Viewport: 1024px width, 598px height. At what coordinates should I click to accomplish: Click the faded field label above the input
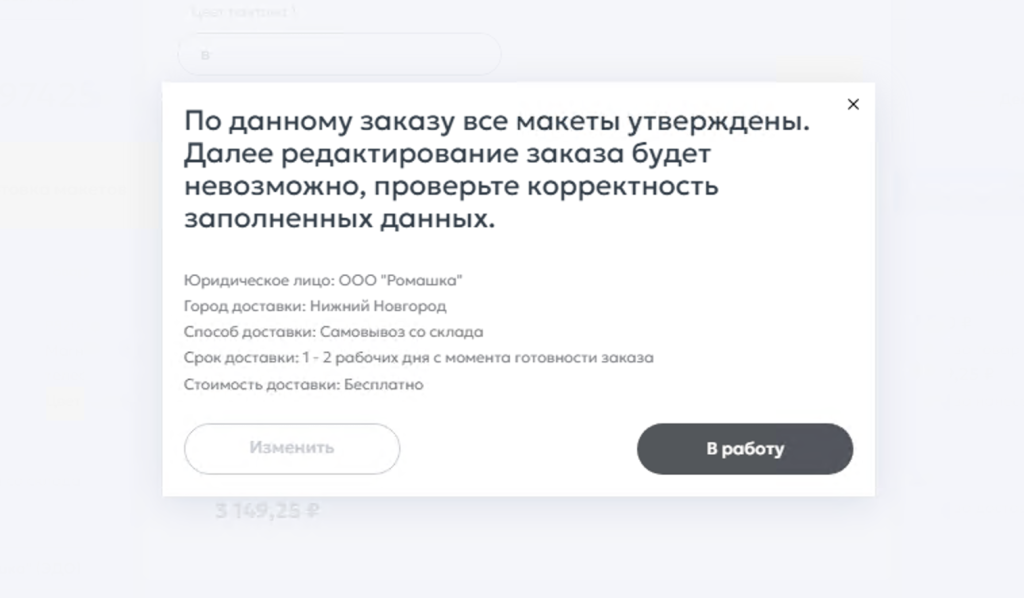tap(243, 13)
